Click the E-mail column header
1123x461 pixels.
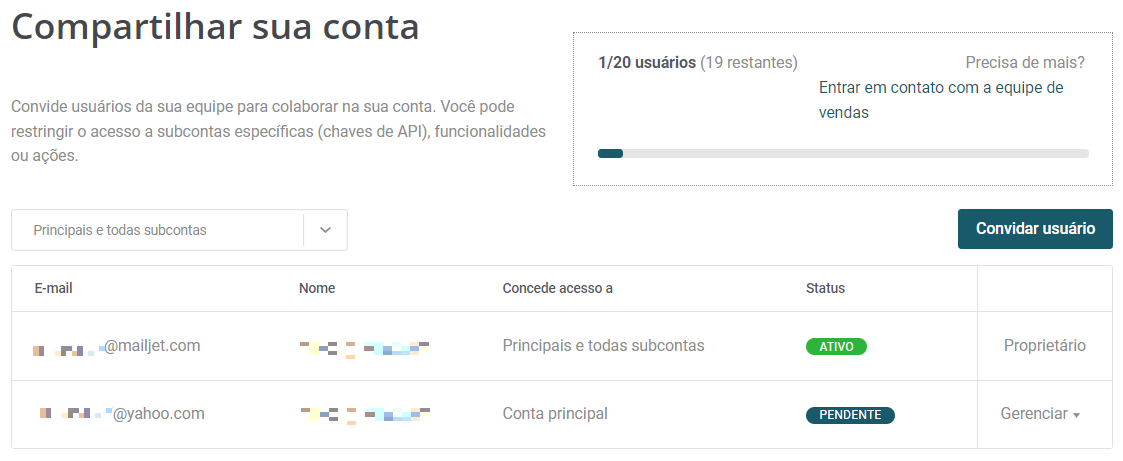tap(54, 288)
